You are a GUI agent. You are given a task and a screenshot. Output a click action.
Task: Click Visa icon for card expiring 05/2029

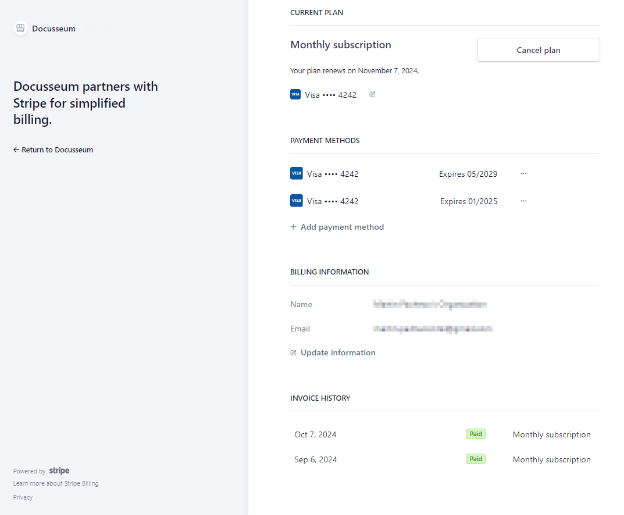296,174
